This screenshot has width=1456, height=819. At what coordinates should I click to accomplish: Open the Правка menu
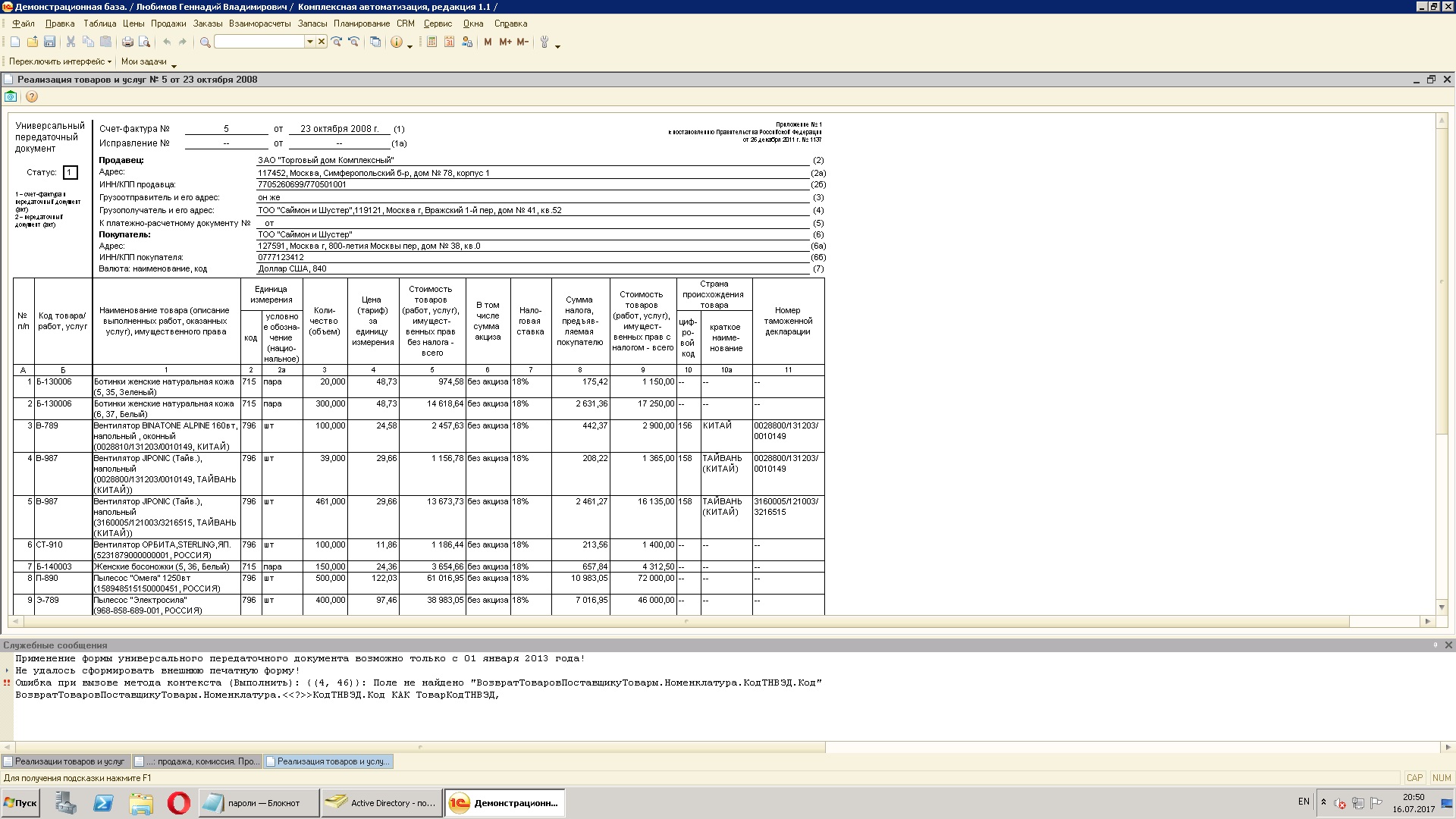[60, 24]
